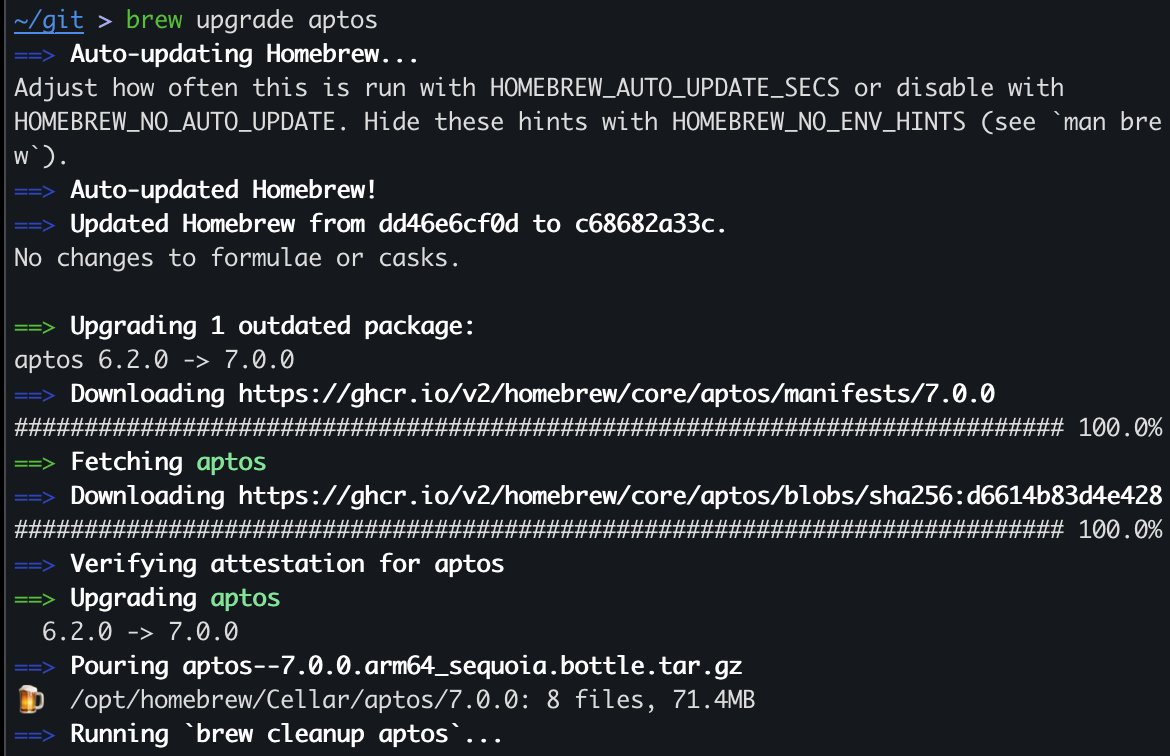Click the green 'brew' command word

coord(154,19)
